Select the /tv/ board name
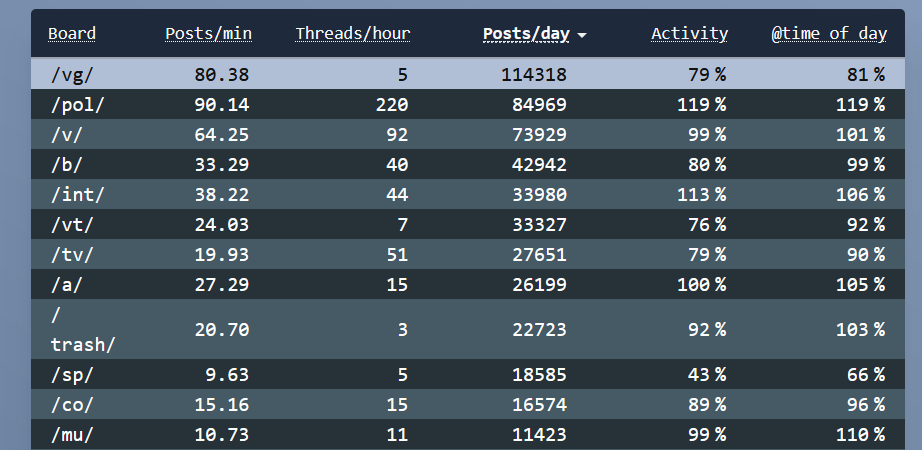Viewport: 922px width, 450px height. click(x=72, y=255)
